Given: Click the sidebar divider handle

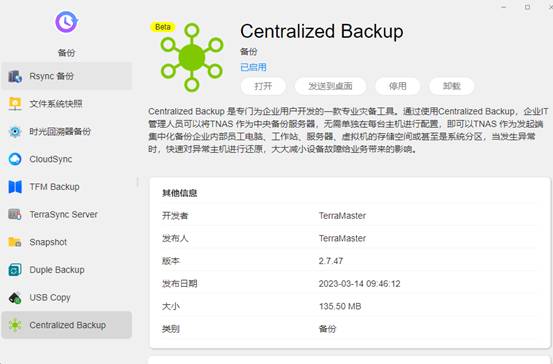Looking at the screenshot, I should coord(137,182).
